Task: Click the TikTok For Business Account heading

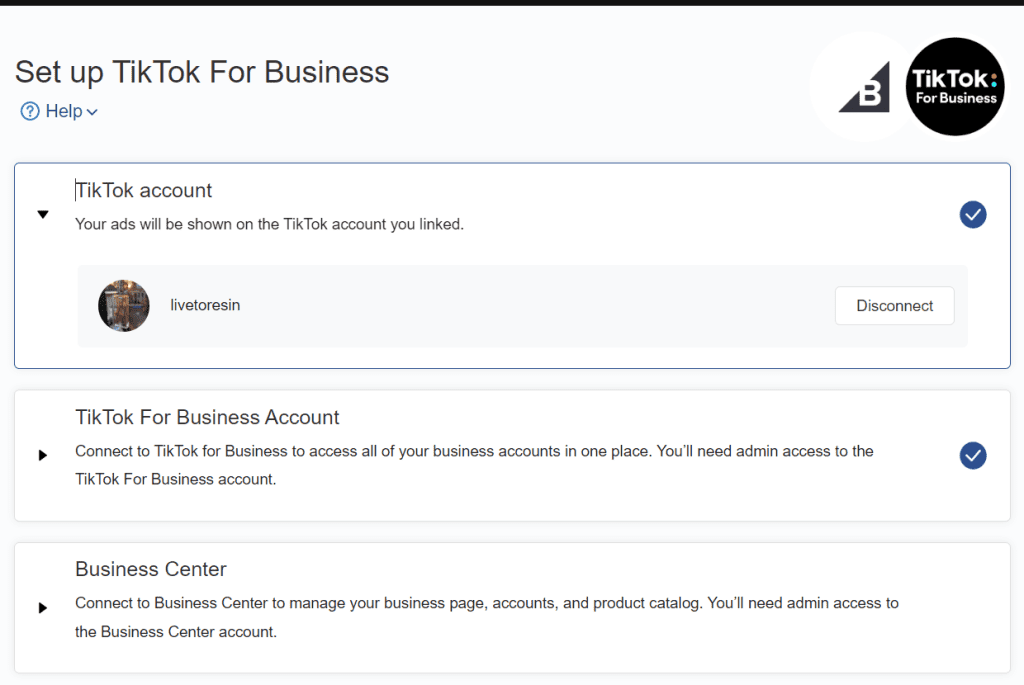Action: pos(207,417)
